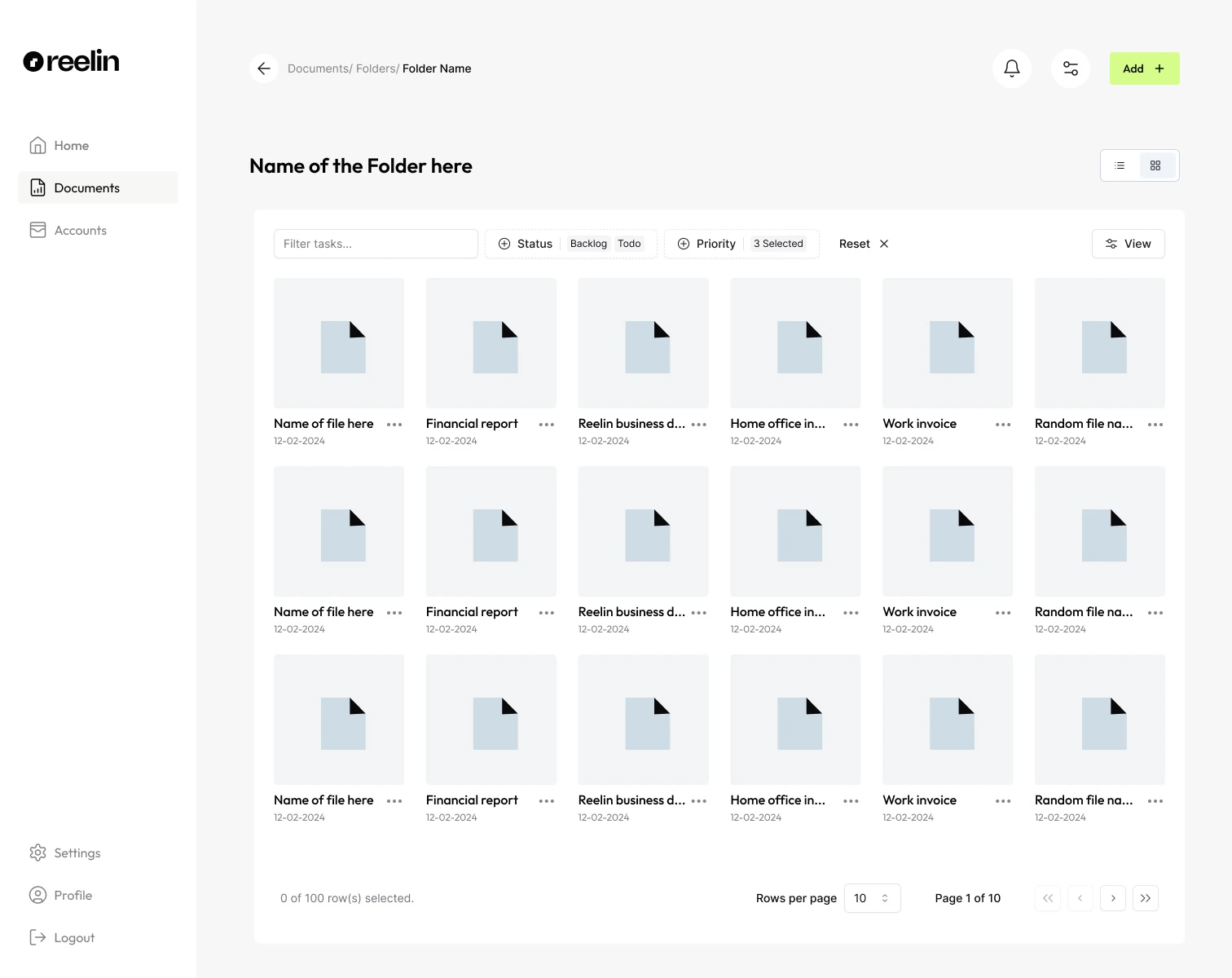Jump to the last page
The width and height of the screenshot is (1232, 978).
1146,898
